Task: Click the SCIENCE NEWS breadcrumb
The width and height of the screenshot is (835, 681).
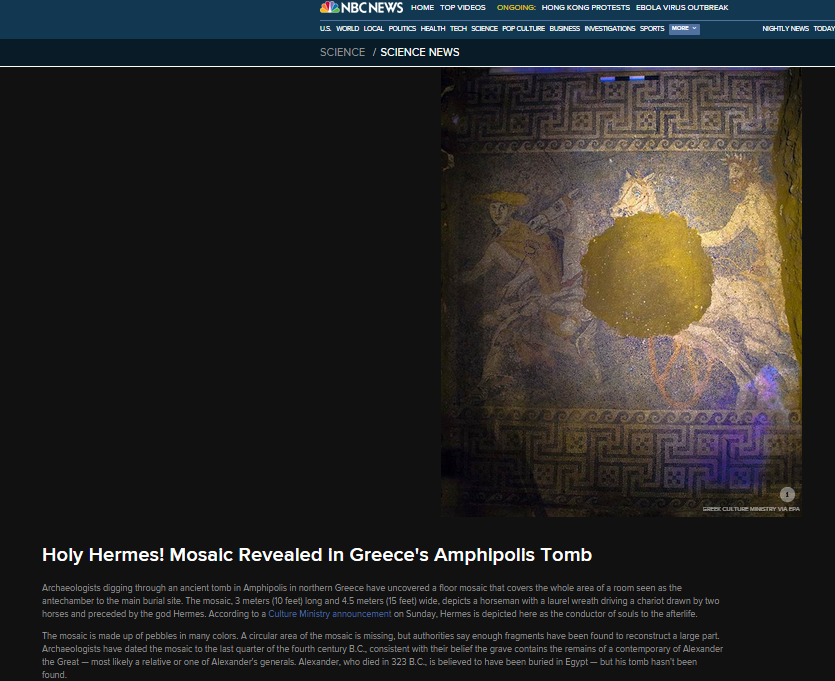Action: [x=420, y=52]
